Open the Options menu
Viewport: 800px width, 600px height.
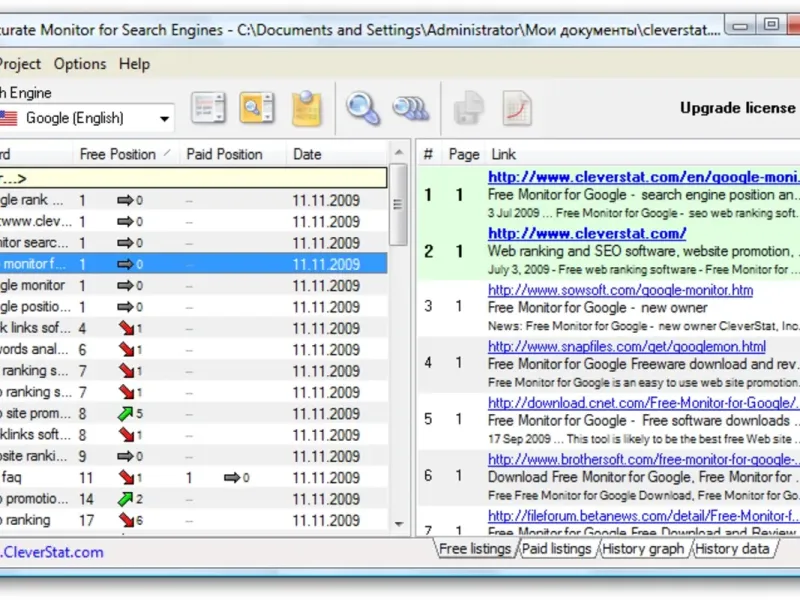click(80, 64)
